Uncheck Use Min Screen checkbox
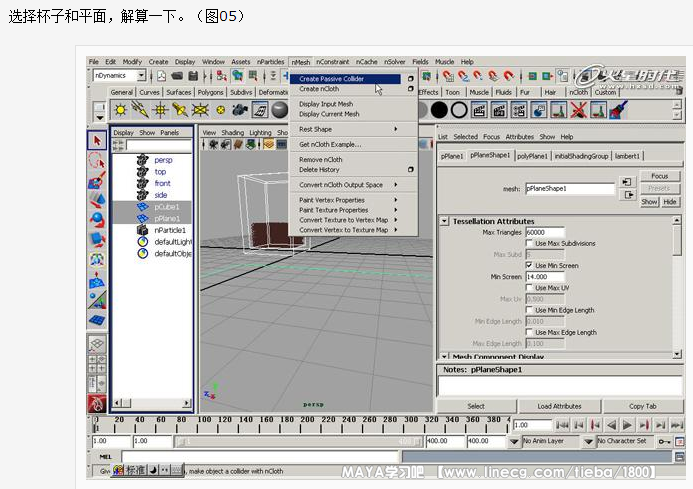The image size is (693, 489). tap(528, 265)
